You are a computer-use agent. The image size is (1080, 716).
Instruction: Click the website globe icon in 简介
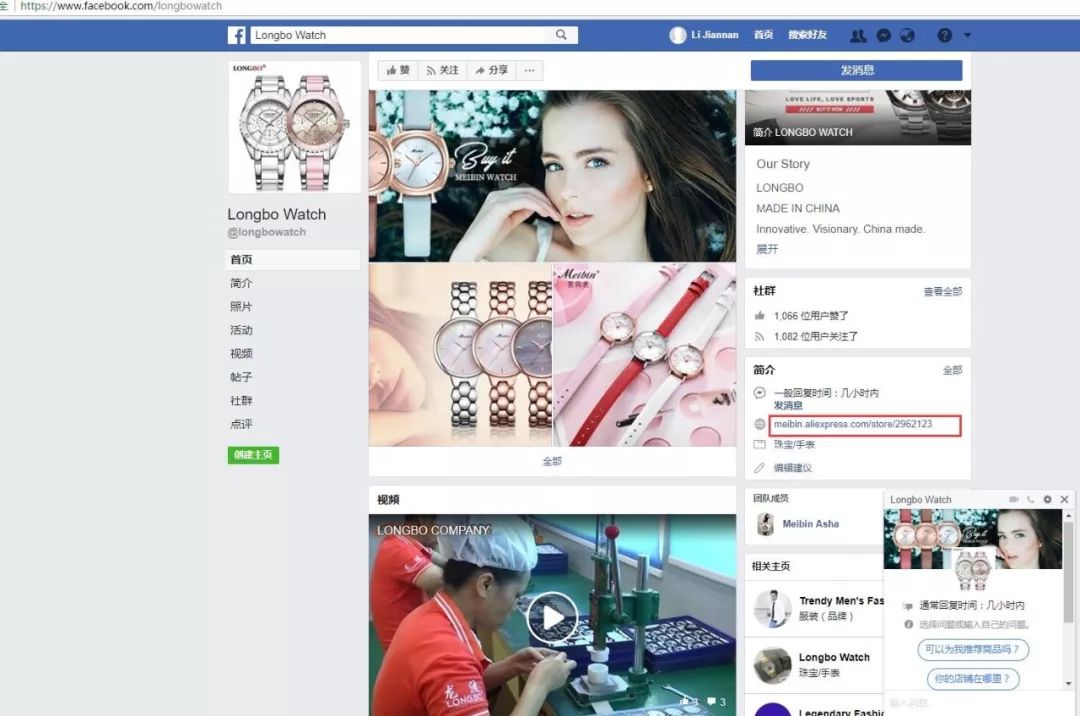point(760,424)
